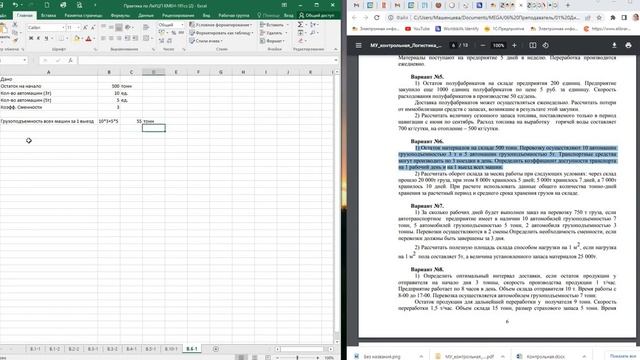Apply the red font color
The width and height of the screenshot is (640, 360).
coord(89,38)
